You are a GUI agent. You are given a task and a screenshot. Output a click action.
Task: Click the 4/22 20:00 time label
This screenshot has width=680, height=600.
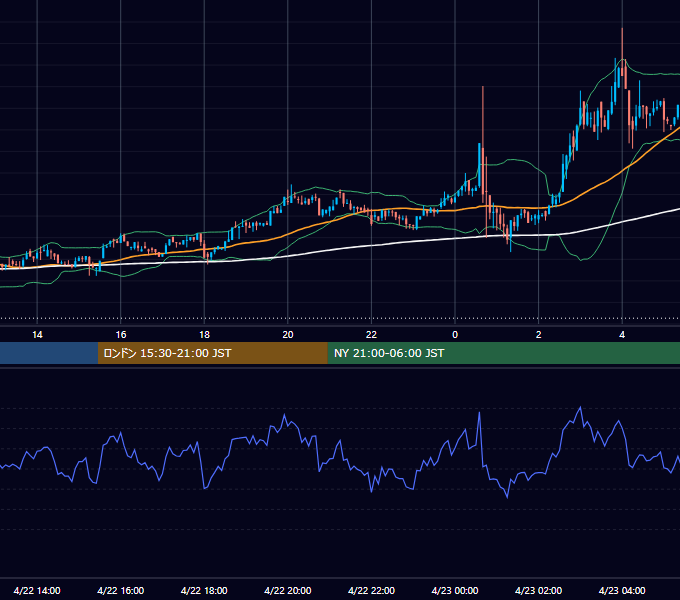[288, 590]
